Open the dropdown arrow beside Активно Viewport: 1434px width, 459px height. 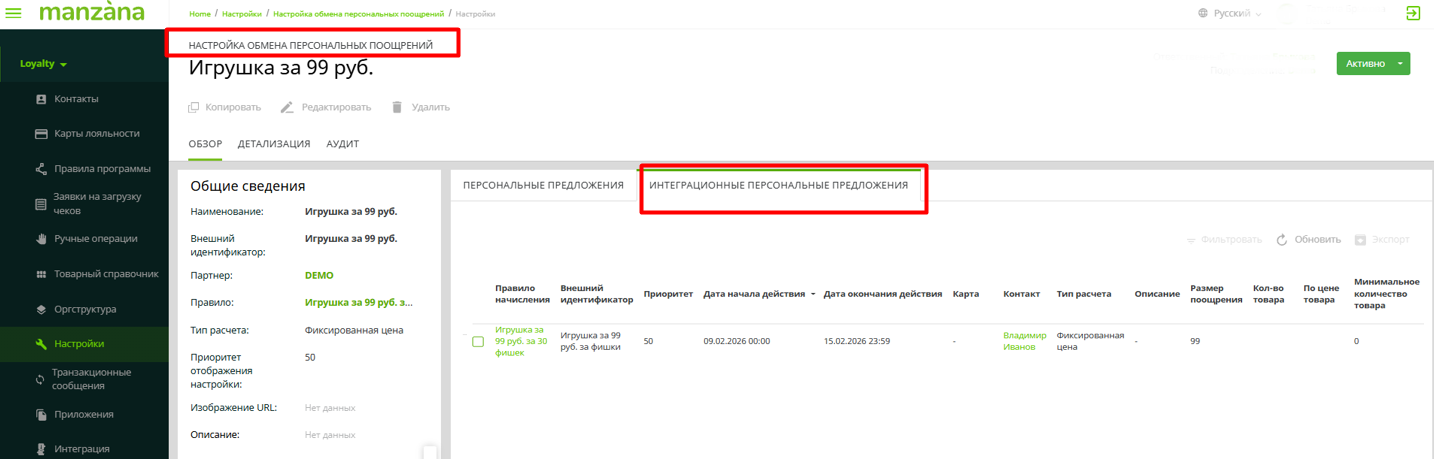[1400, 64]
